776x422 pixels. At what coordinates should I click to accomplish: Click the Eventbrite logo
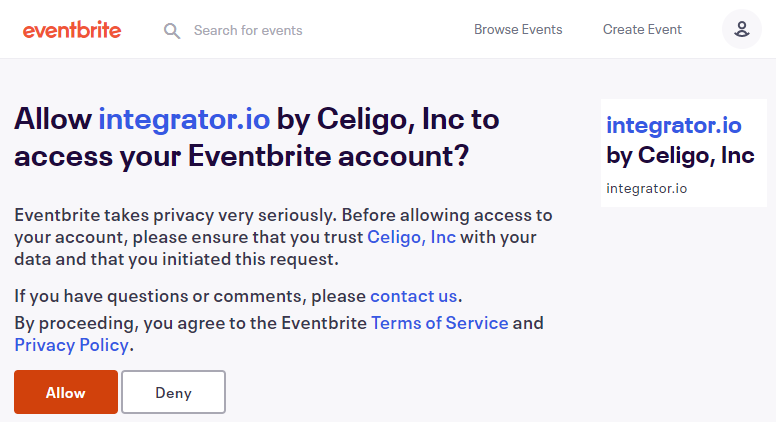coord(72,30)
